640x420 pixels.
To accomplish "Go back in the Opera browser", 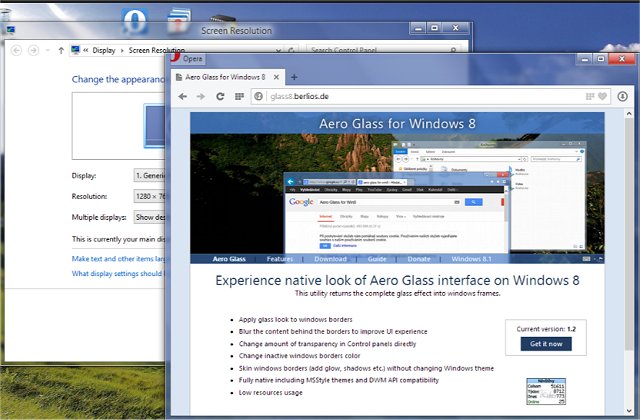I will tap(182, 97).
